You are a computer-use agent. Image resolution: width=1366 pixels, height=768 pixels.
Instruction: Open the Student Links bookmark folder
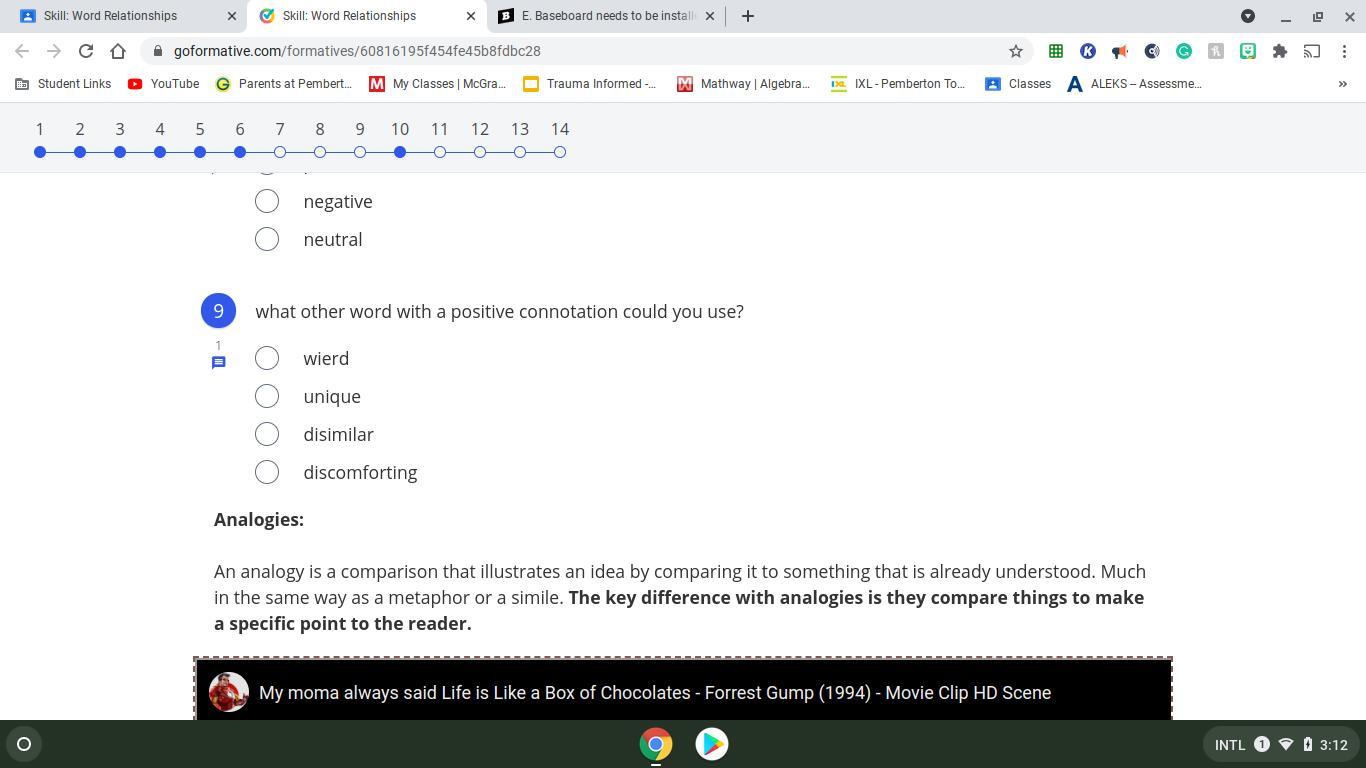[63, 84]
